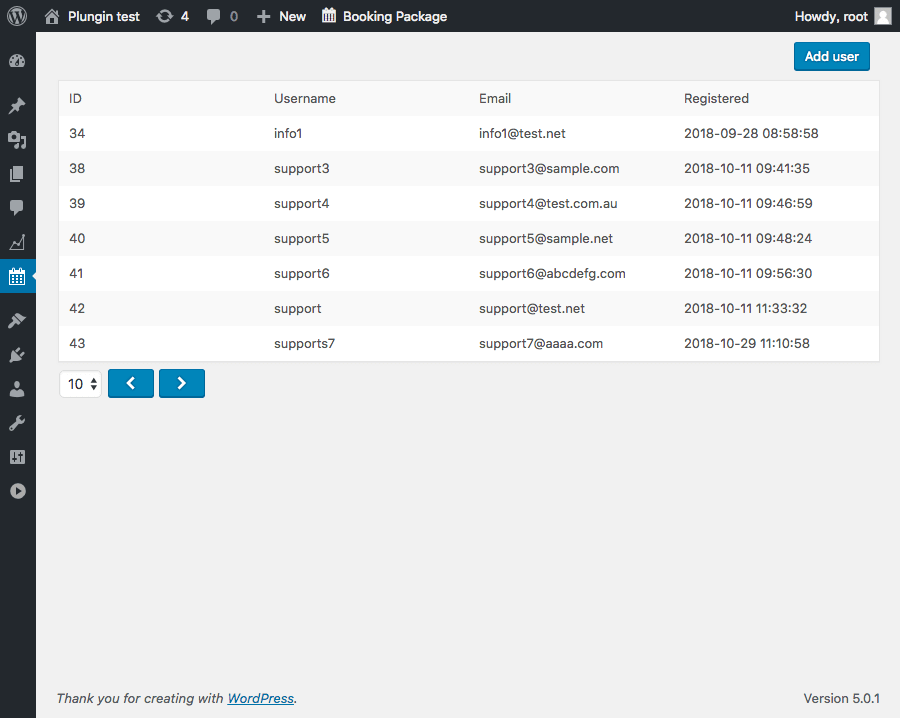This screenshot has width=900, height=718.
Task: Open the Howdy, root account menu
Action: (831, 17)
